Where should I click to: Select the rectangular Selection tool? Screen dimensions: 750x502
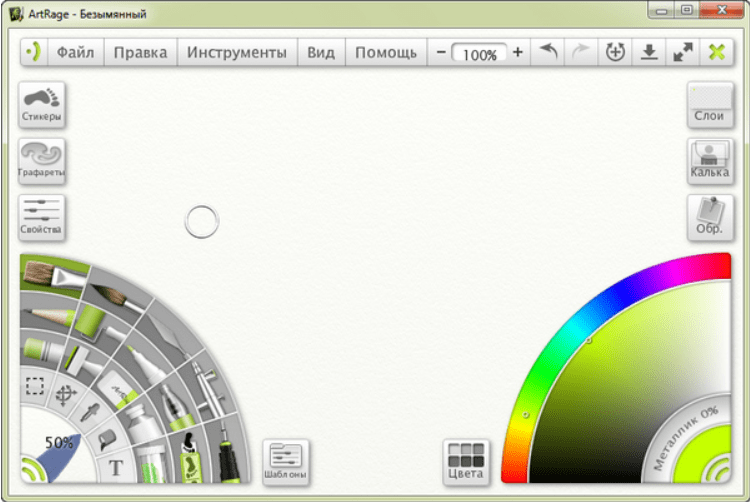click(x=34, y=388)
